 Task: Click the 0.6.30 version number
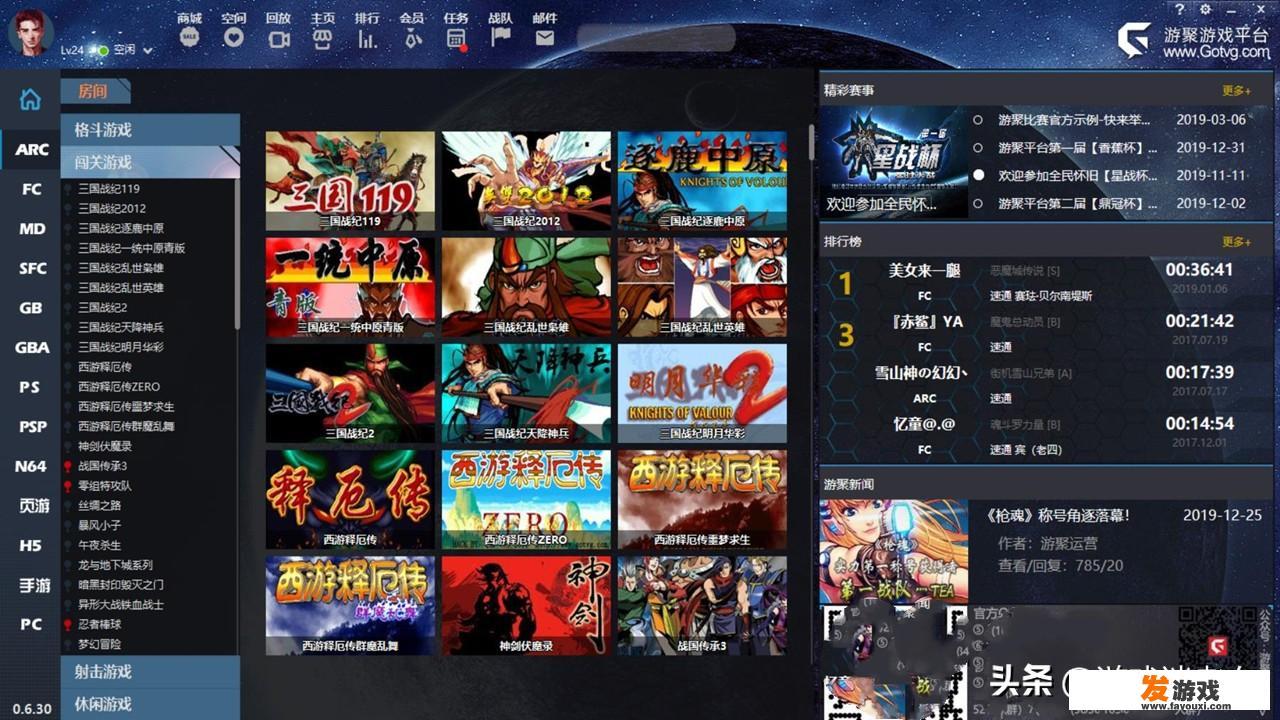(31, 709)
